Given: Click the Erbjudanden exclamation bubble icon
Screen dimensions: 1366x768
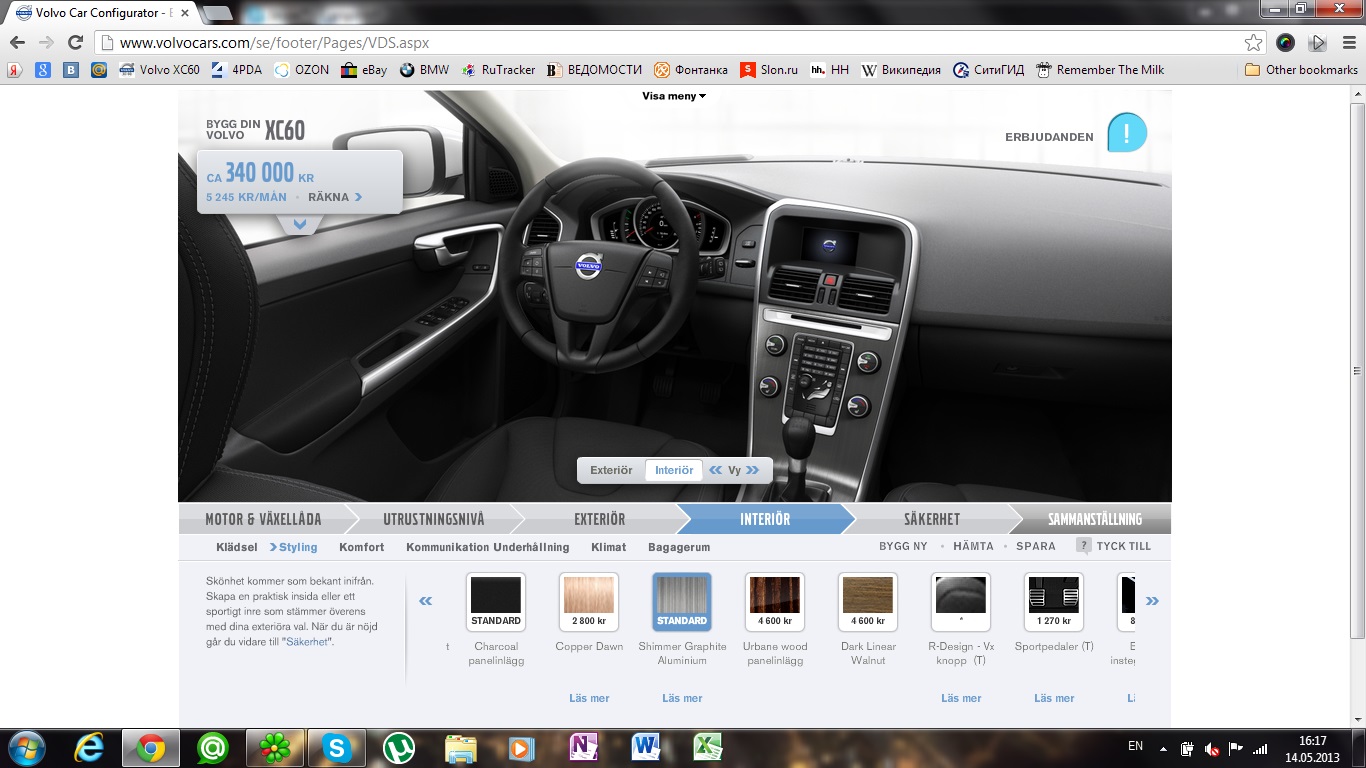Looking at the screenshot, I should tap(1127, 133).
